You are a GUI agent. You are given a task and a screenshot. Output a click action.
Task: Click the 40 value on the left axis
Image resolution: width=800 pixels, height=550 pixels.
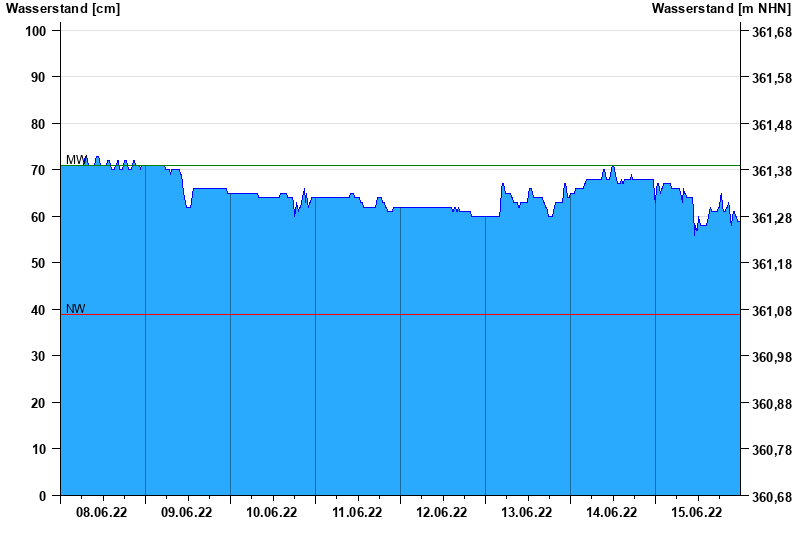[39, 310]
